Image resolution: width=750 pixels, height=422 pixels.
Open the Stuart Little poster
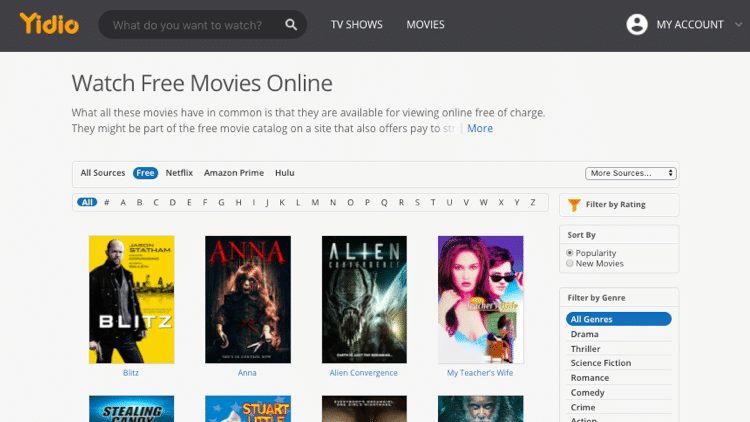coord(248,409)
